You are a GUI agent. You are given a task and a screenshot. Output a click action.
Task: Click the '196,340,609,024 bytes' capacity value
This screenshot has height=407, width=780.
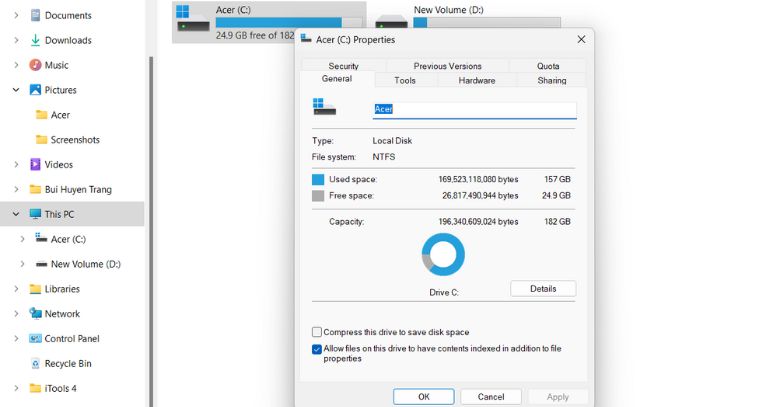[478, 222]
